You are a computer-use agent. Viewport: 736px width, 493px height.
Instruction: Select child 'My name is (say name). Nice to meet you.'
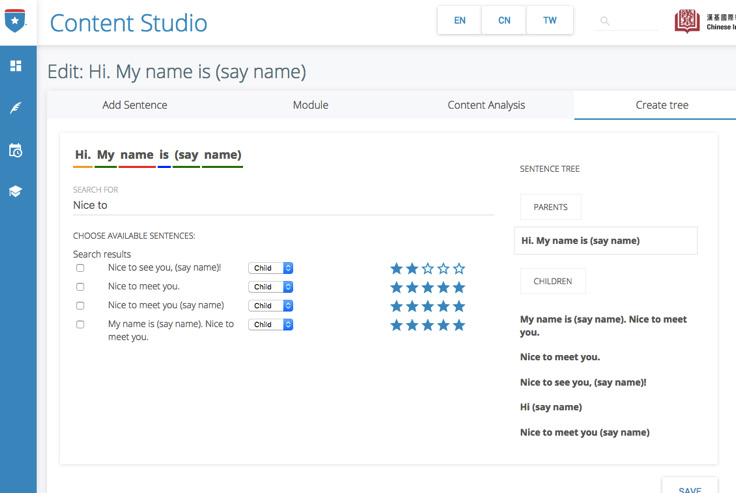[603, 325]
